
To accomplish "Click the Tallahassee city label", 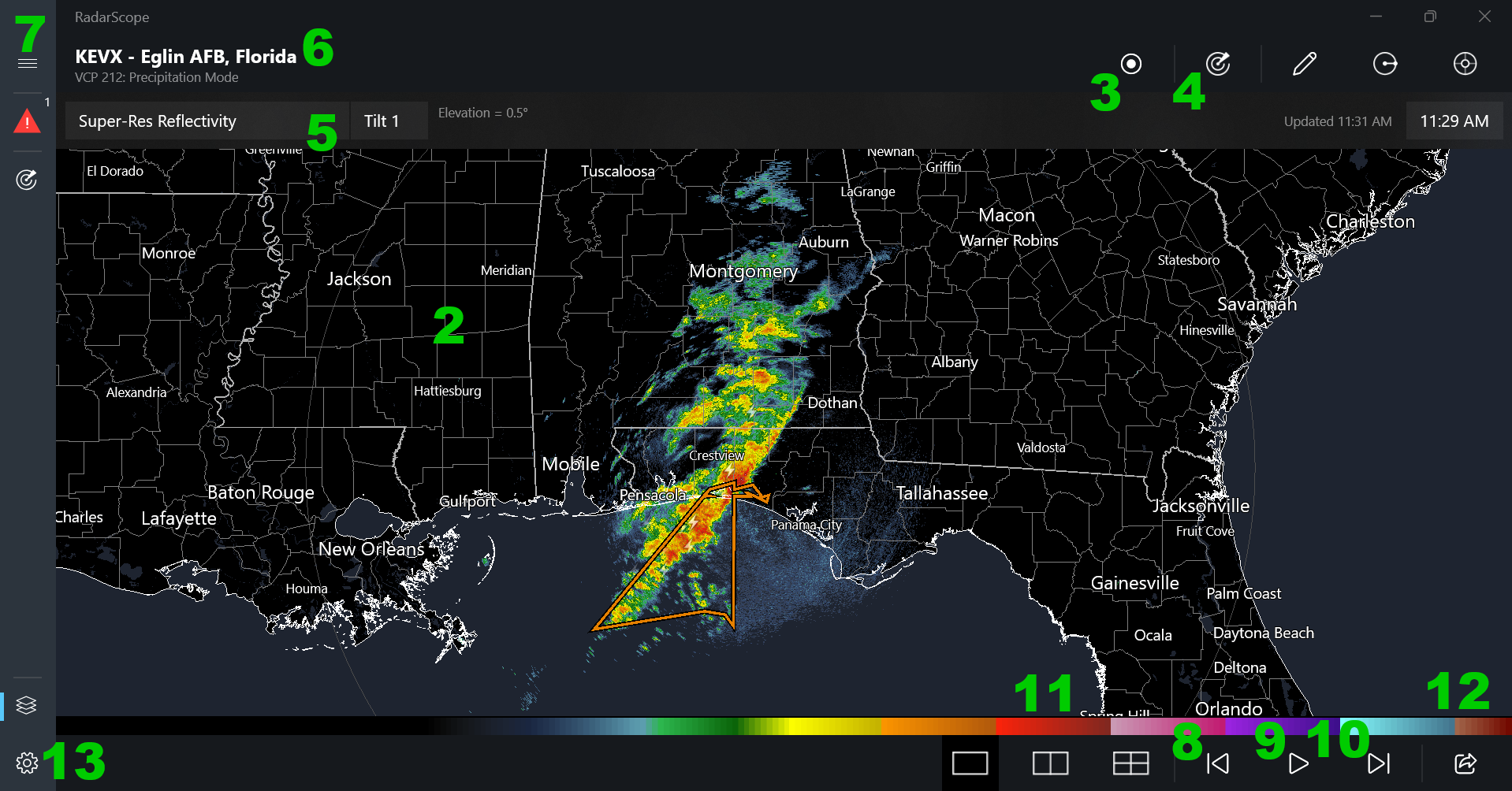I will coord(941,493).
